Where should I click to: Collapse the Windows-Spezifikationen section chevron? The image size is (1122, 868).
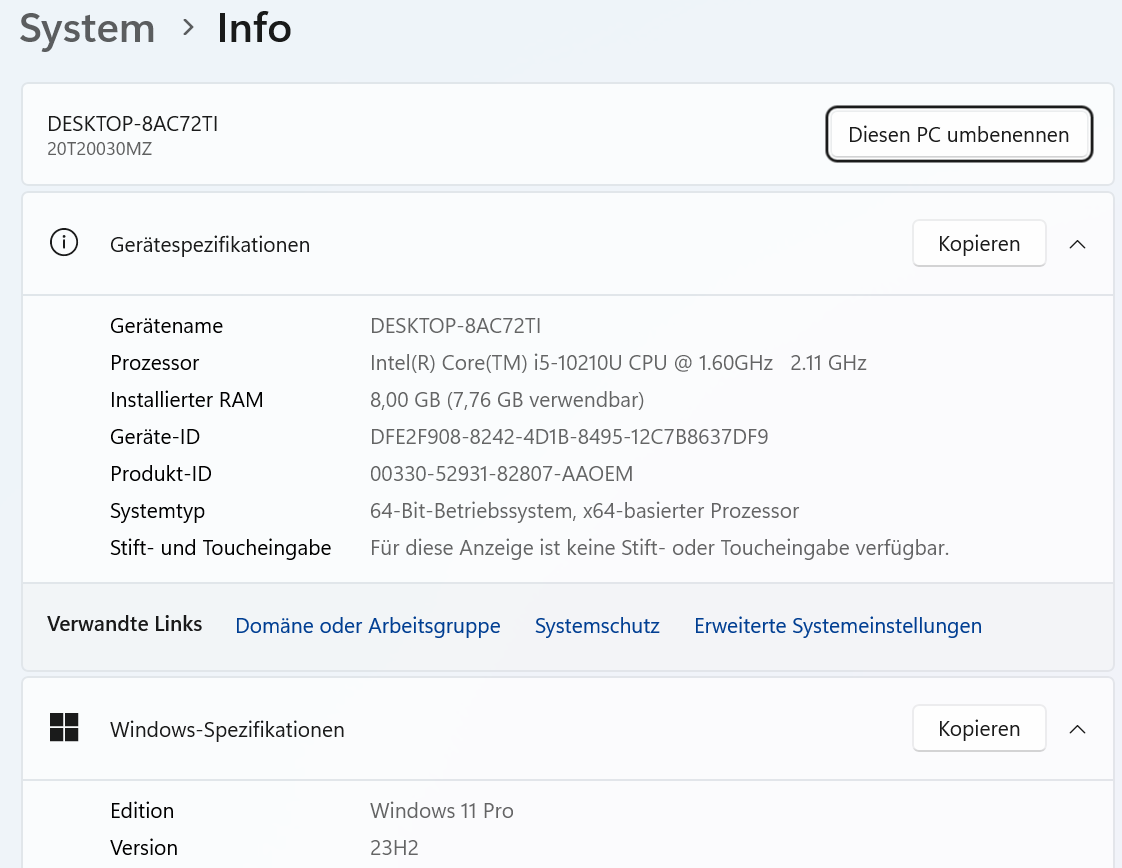[1077, 729]
